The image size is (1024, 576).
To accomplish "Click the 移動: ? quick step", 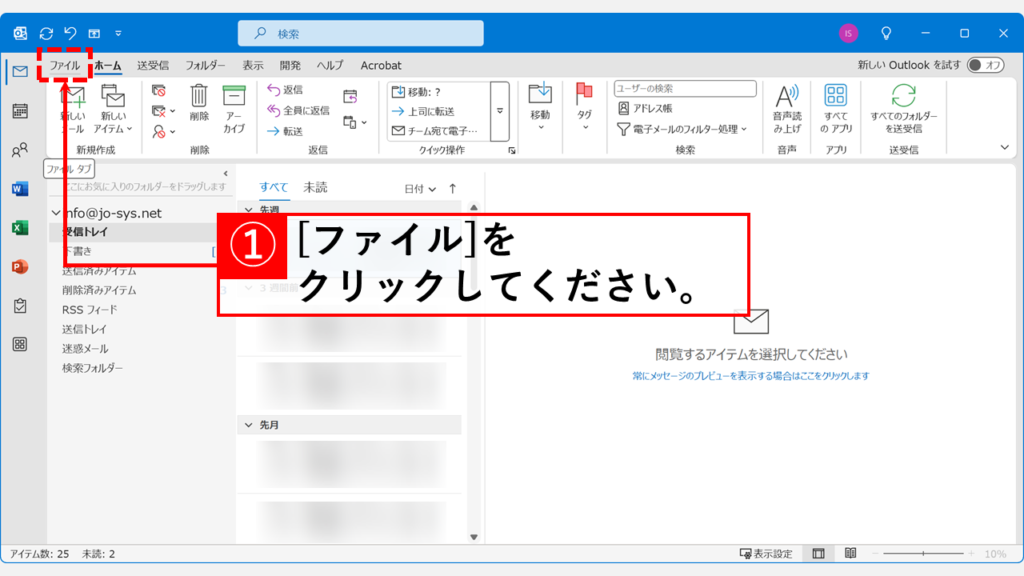I will coord(417,92).
